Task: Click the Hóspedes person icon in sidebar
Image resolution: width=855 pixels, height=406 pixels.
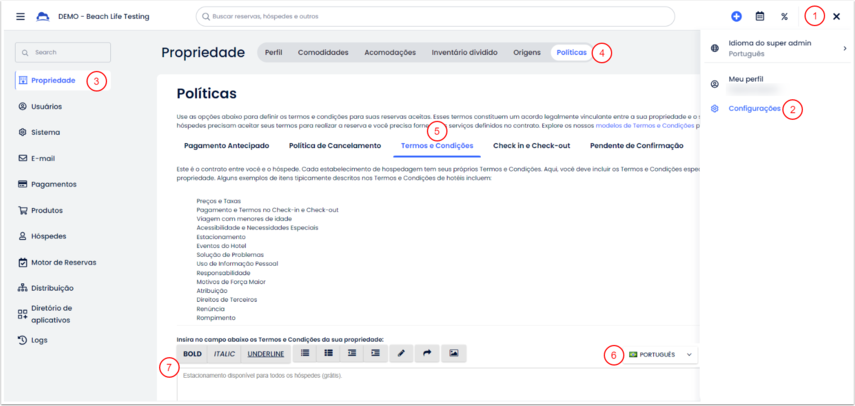Action: click(23, 237)
